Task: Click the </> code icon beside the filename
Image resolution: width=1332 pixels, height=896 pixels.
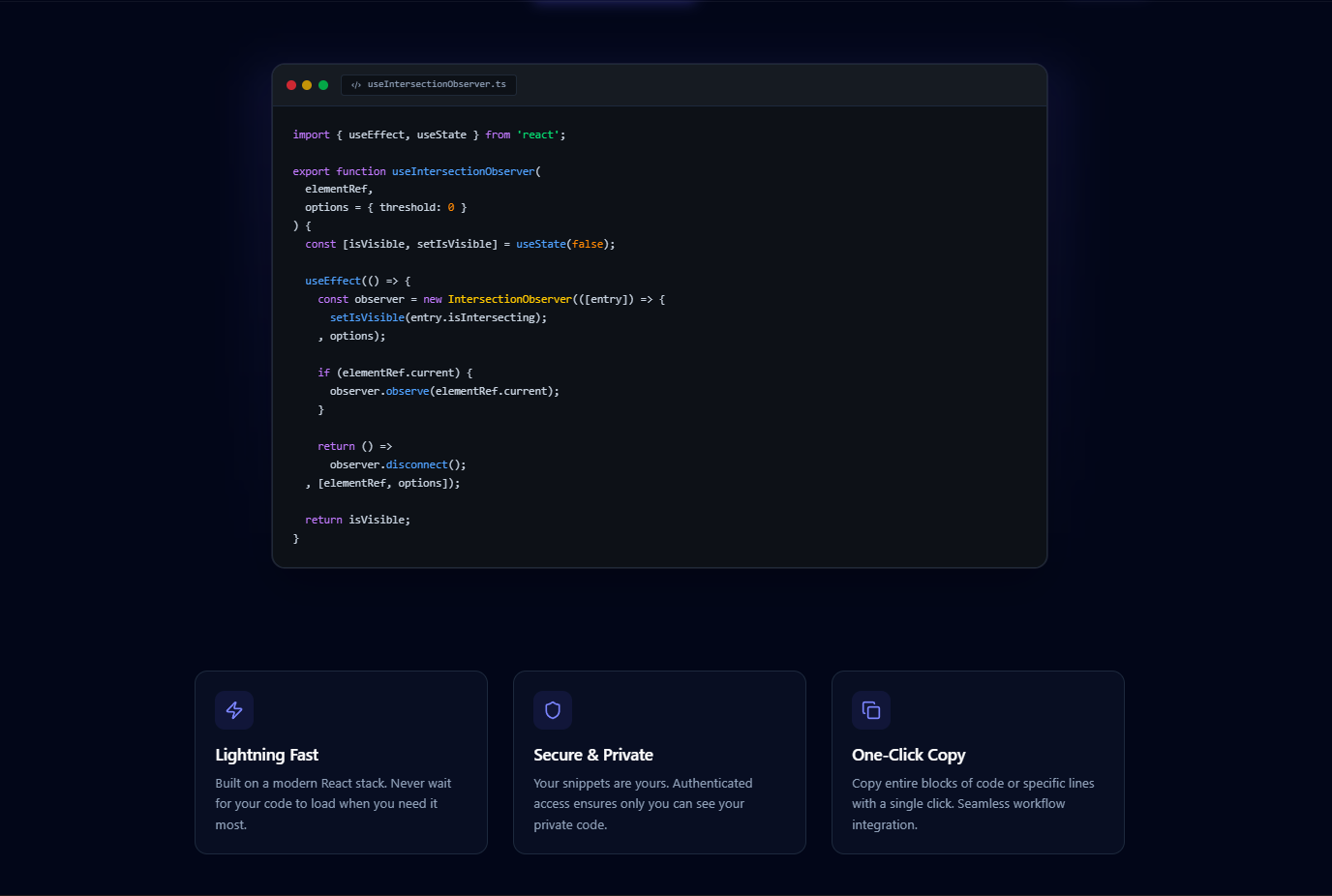Action: click(x=354, y=84)
